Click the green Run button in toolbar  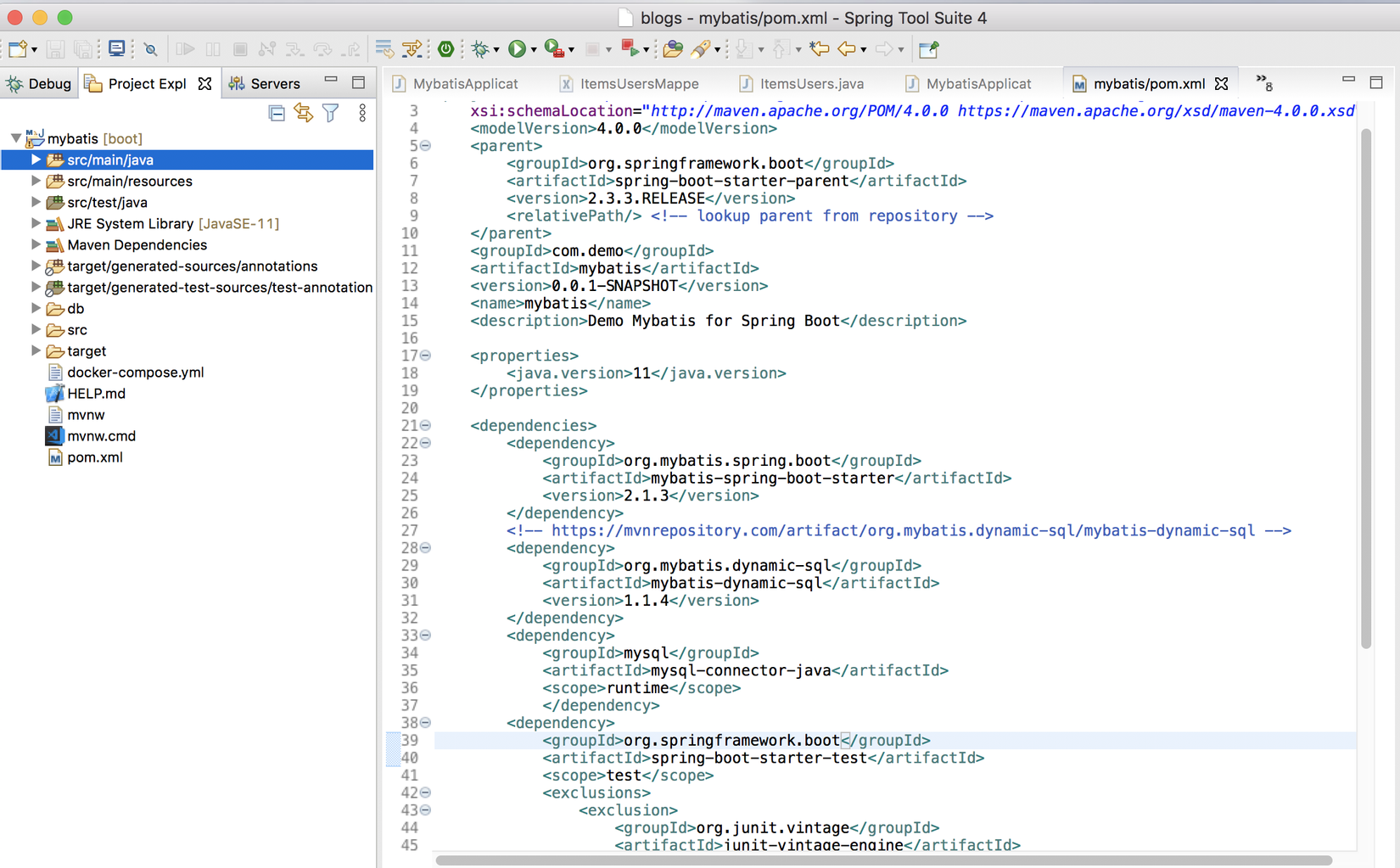516,49
